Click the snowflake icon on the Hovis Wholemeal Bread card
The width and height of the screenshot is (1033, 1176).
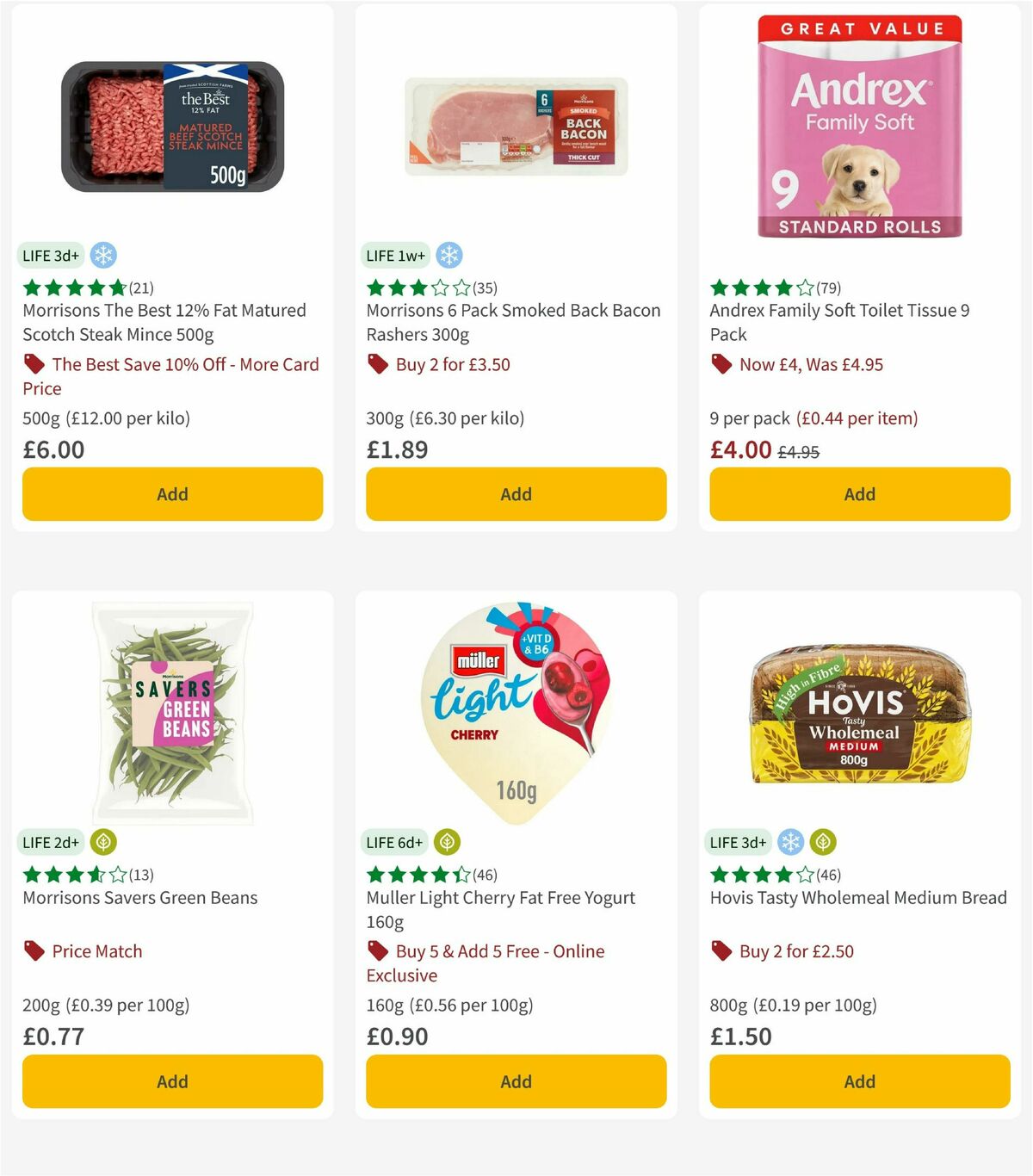pos(789,842)
